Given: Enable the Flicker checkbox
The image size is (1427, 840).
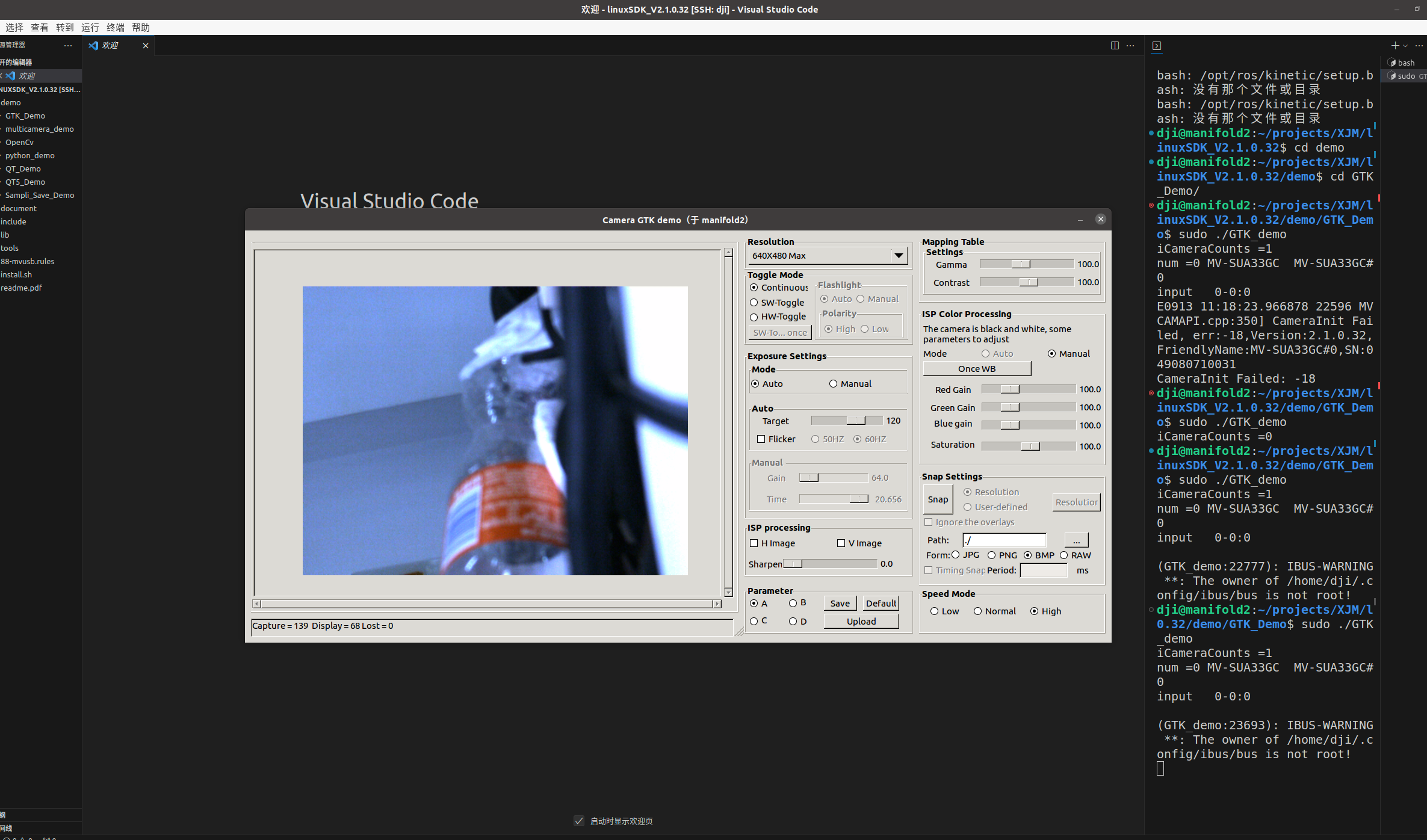Looking at the screenshot, I should point(761,439).
